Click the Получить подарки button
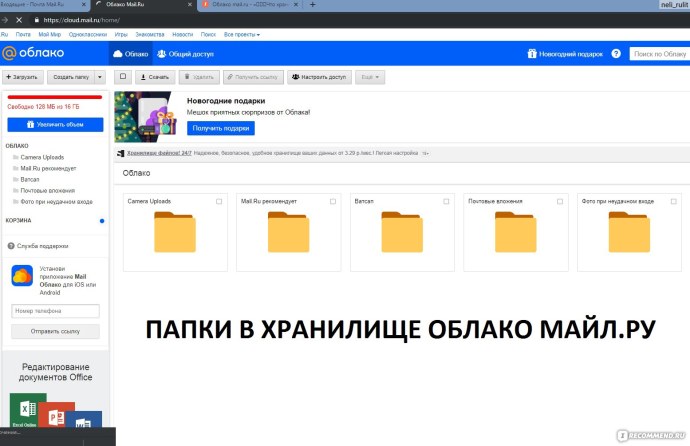690x446 pixels. (x=220, y=128)
